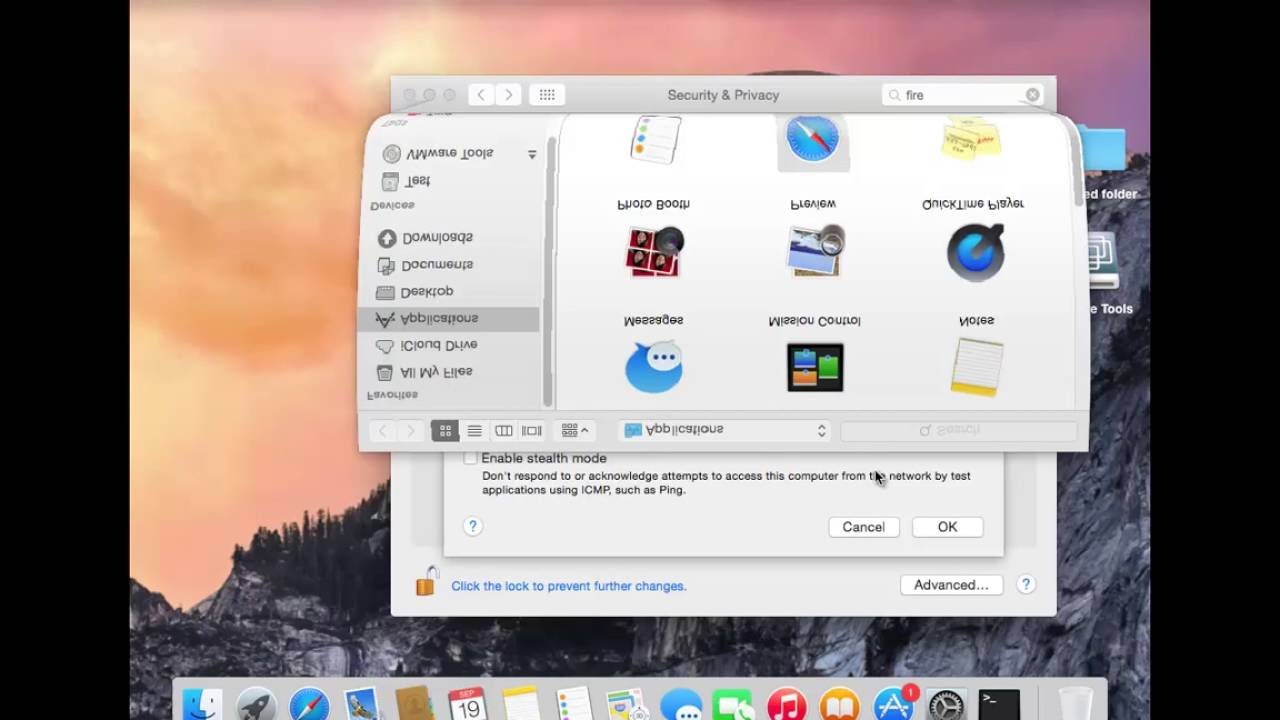Screen dimensions: 1280x720
Task: Open iTunes from the Dock
Action: 787,706
